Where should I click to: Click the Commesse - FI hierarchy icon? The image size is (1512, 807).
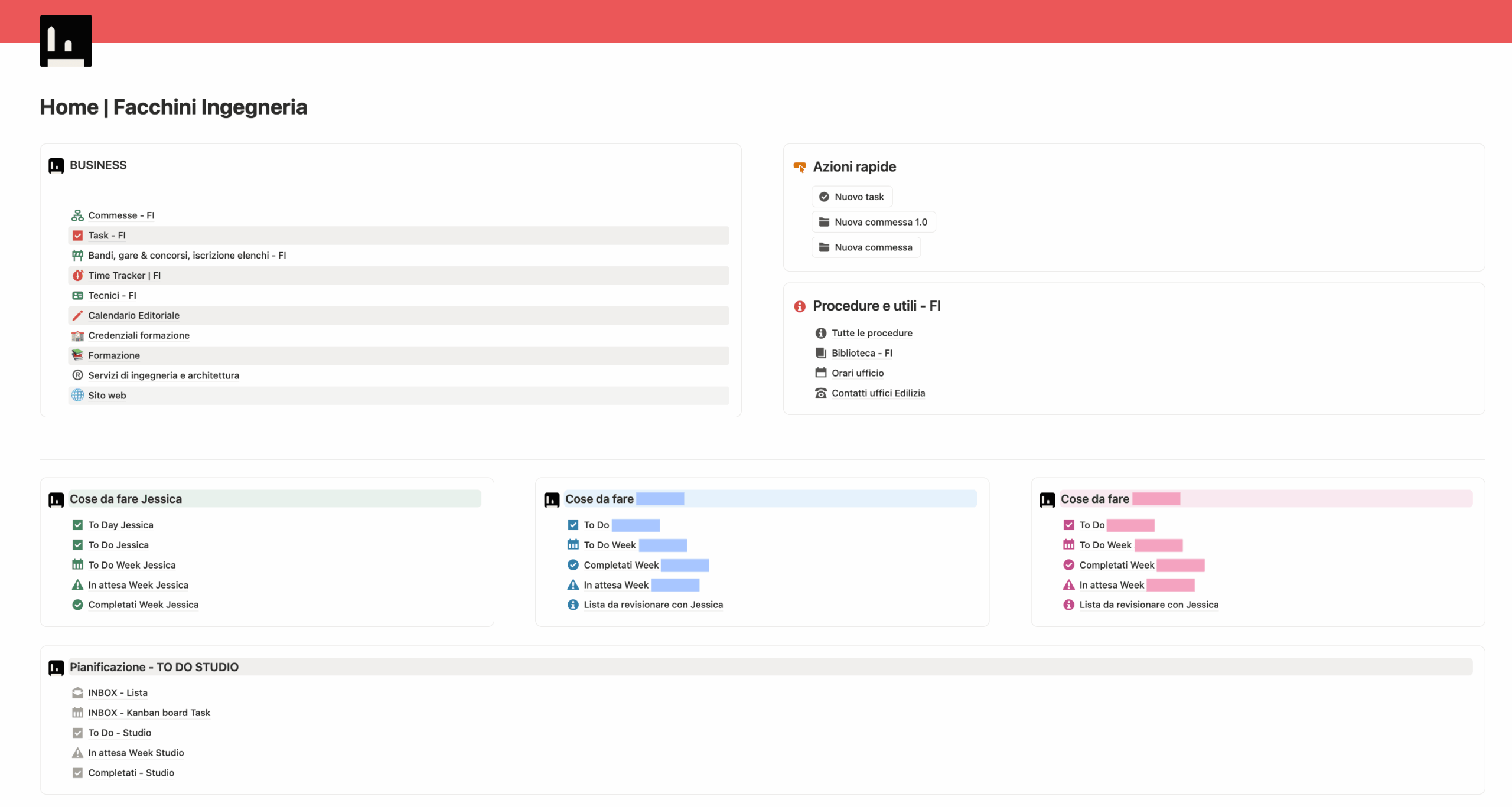pos(77,215)
